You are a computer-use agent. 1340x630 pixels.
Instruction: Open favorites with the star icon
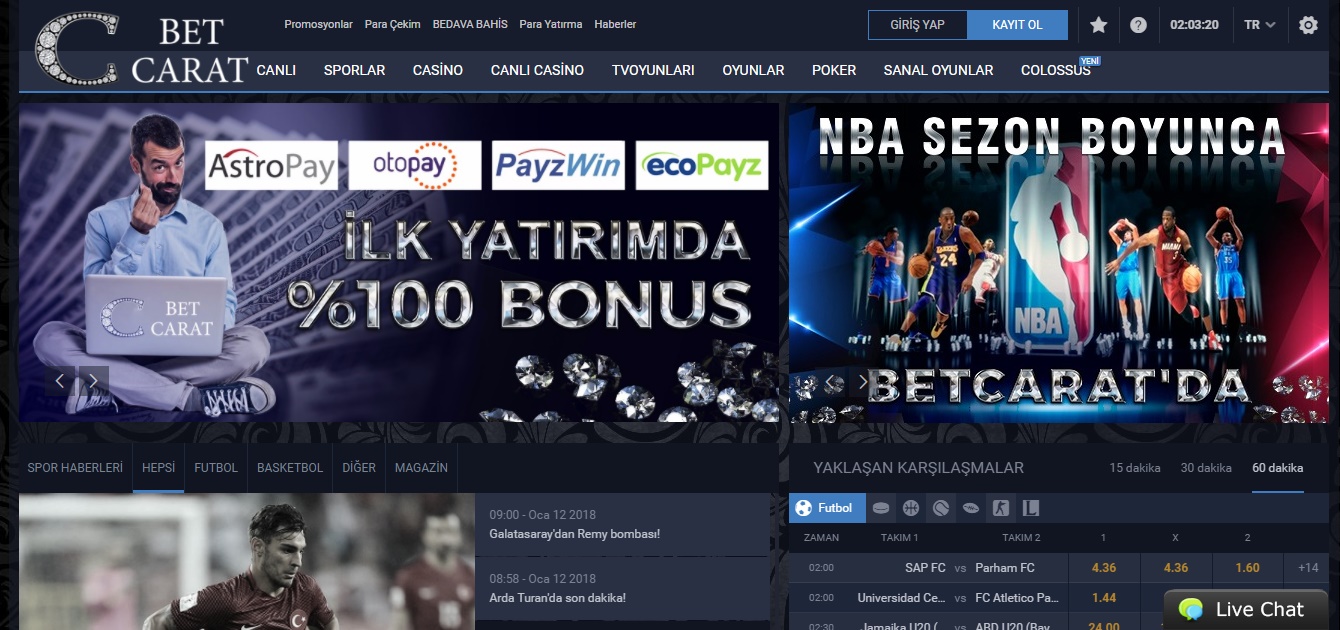(x=1099, y=25)
